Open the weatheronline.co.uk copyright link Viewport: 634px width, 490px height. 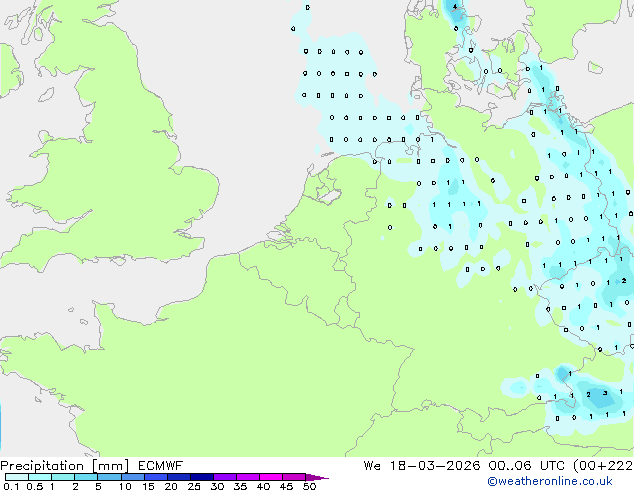550,481
